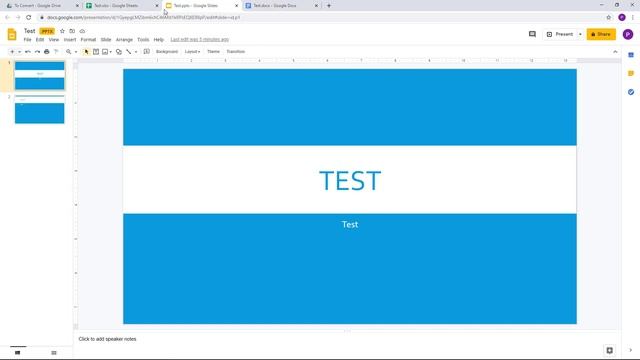The width and height of the screenshot is (640, 360).
Task: Insert an image
Action: (x=105, y=52)
